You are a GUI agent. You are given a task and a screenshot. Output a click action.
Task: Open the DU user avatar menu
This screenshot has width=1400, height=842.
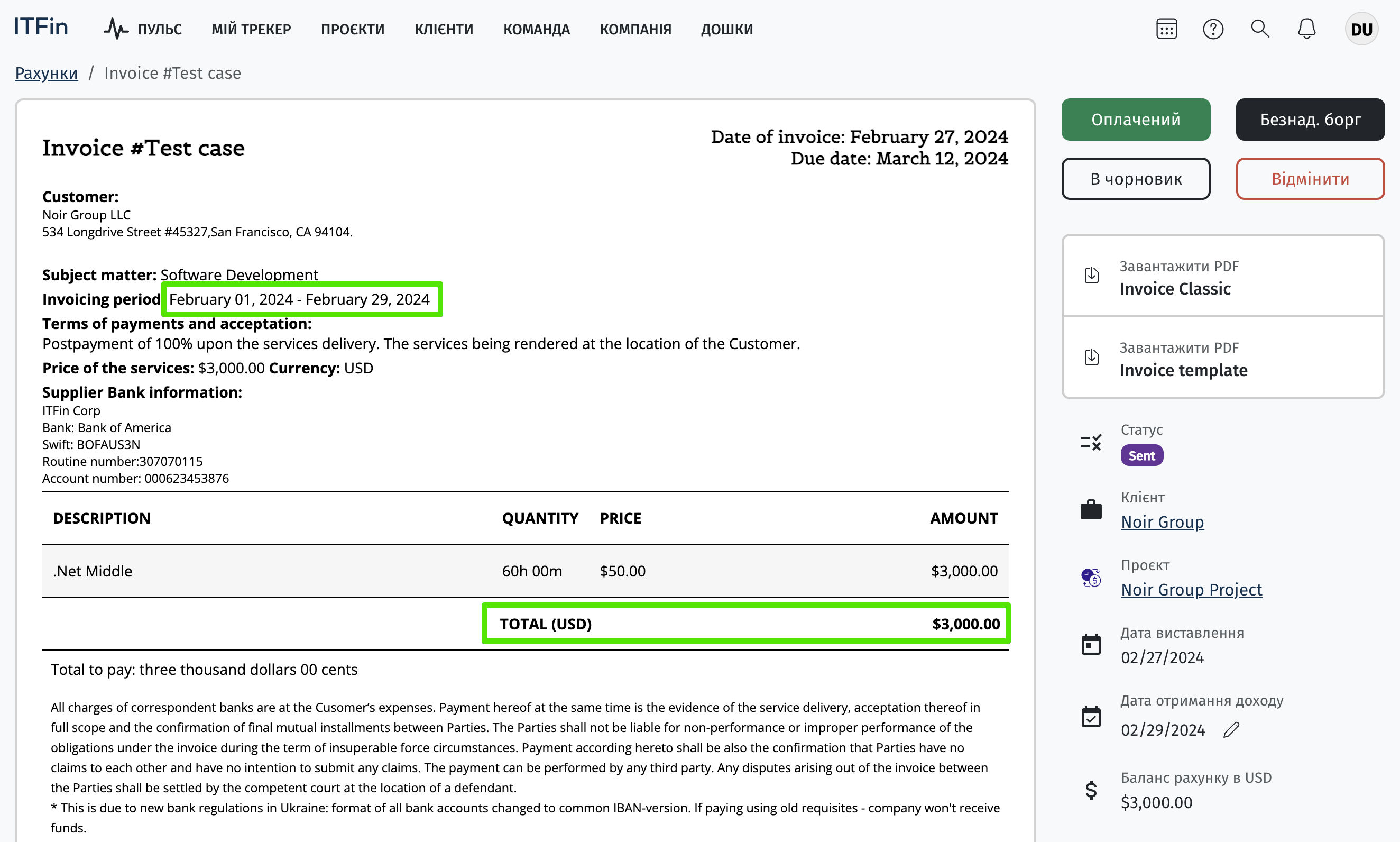coord(1361,29)
